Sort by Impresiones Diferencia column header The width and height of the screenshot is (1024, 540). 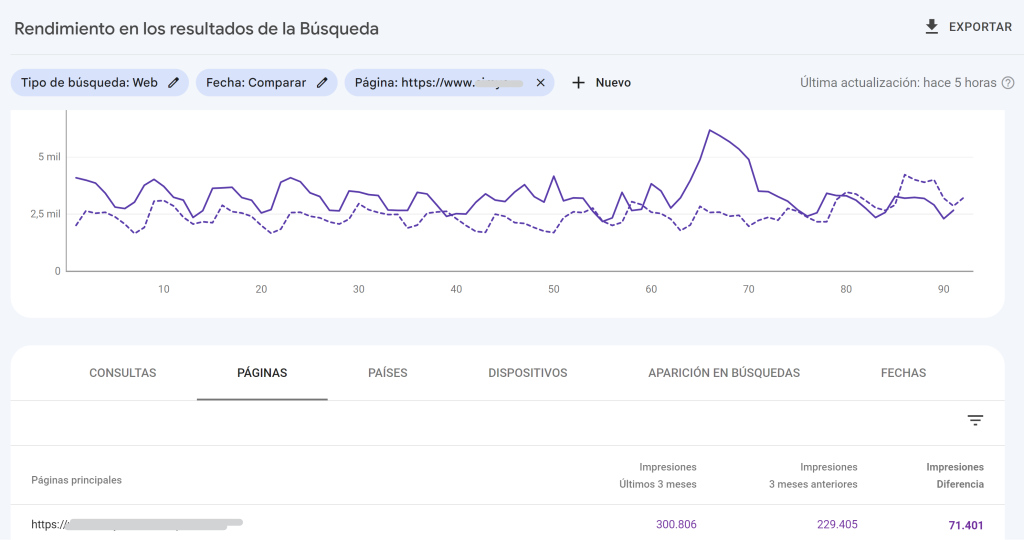click(x=954, y=475)
